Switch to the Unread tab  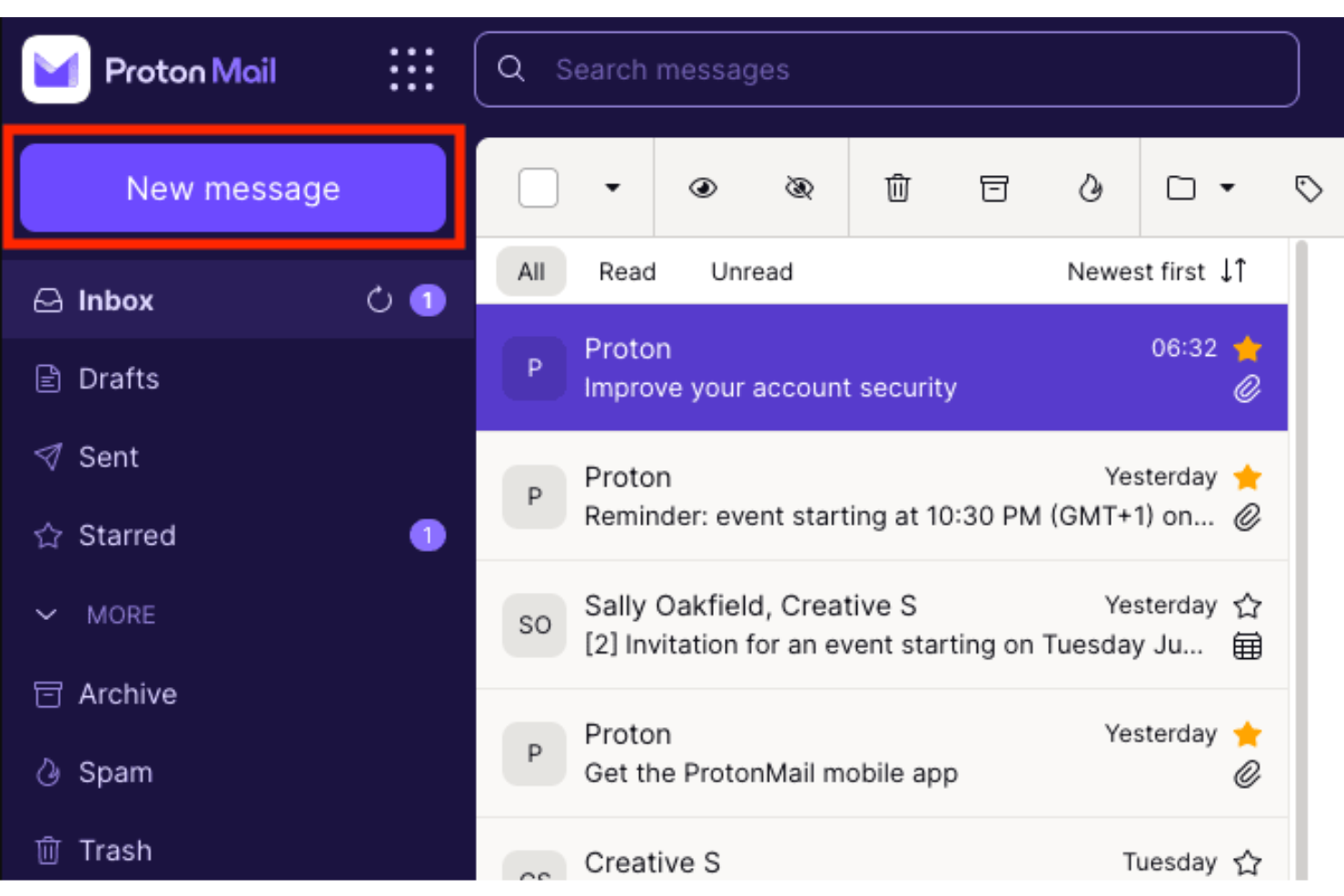point(751,271)
